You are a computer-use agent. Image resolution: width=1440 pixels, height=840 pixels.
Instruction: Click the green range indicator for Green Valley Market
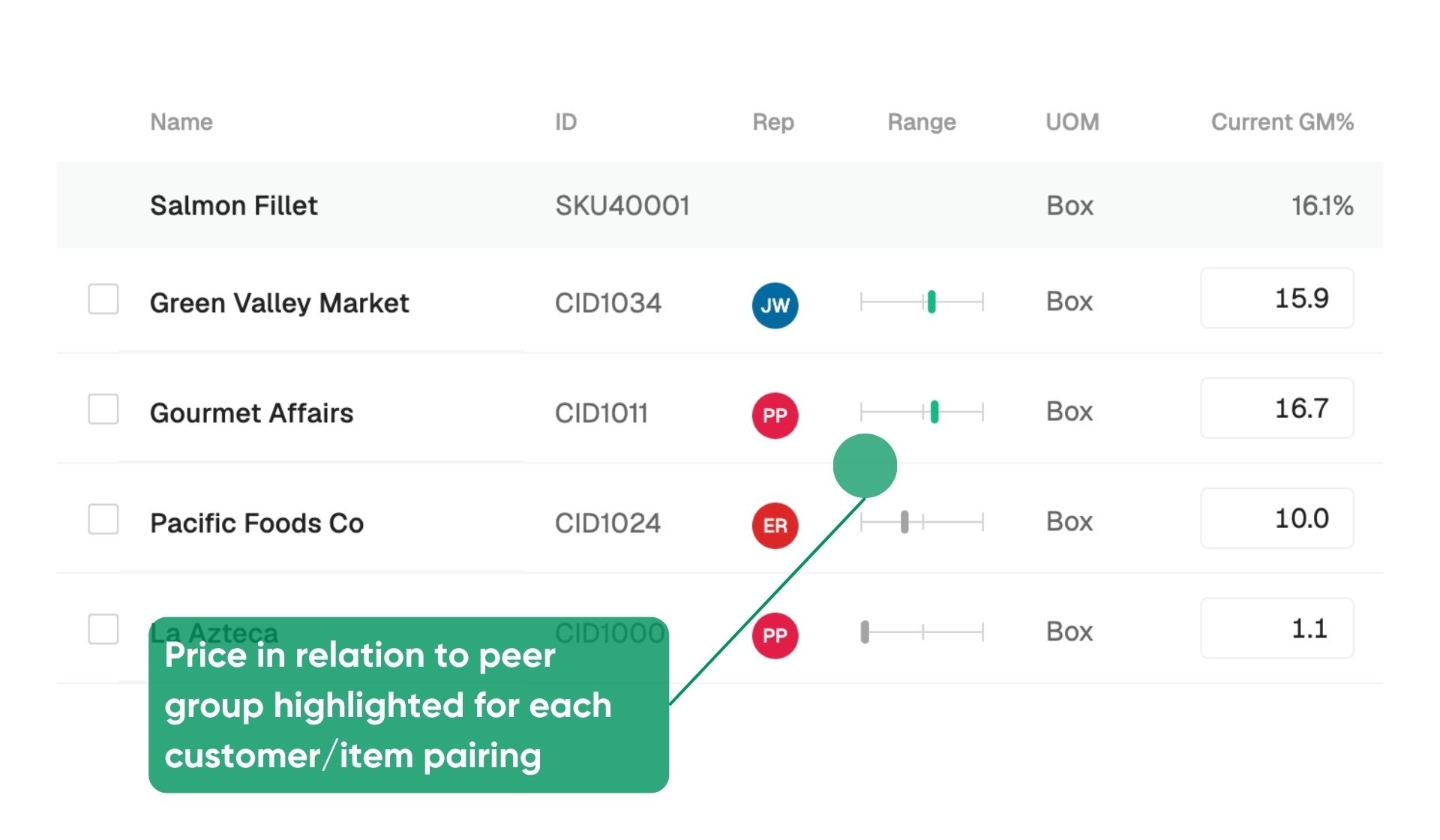click(931, 301)
